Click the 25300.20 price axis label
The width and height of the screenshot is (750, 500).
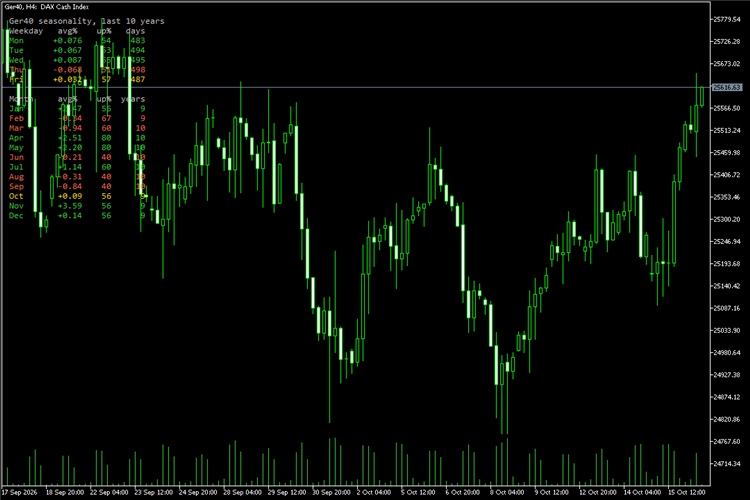click(727, 220)
